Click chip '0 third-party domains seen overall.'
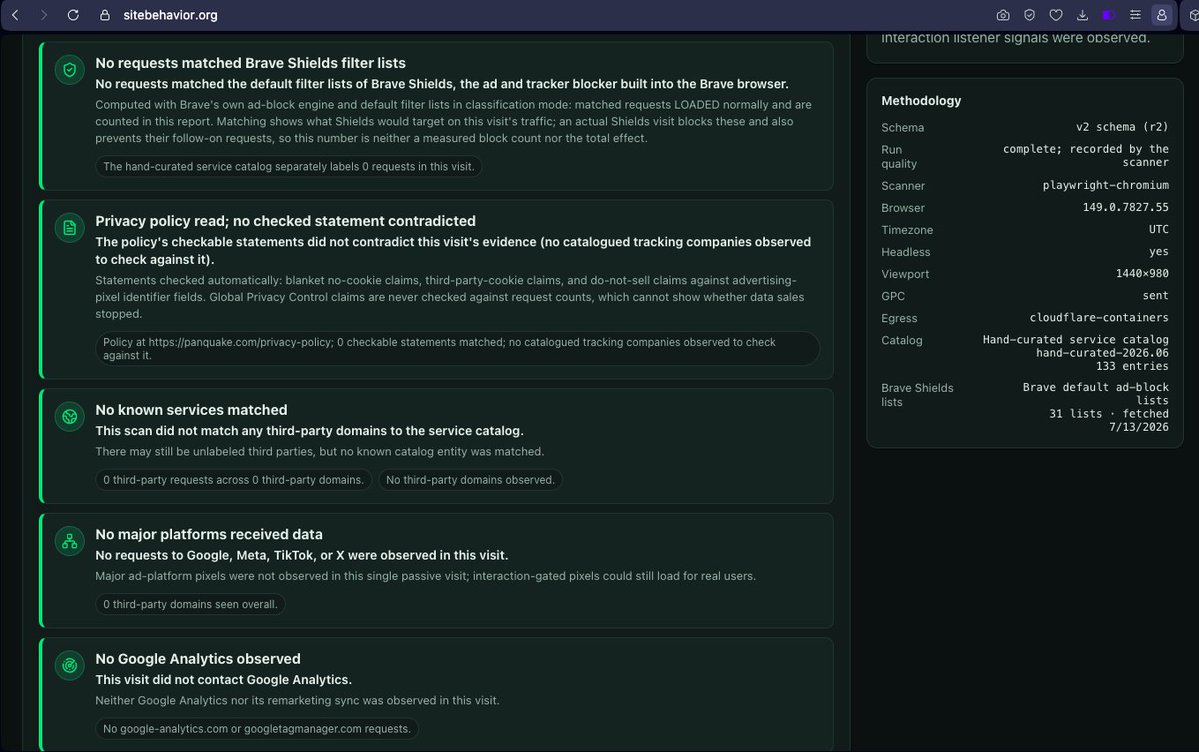The height and width of the screenshot is (752, 1199). (190, 604)
